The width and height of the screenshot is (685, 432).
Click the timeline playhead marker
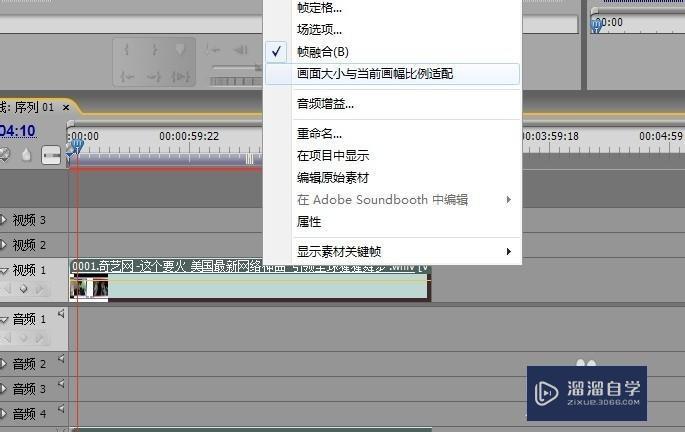point(76,146)
